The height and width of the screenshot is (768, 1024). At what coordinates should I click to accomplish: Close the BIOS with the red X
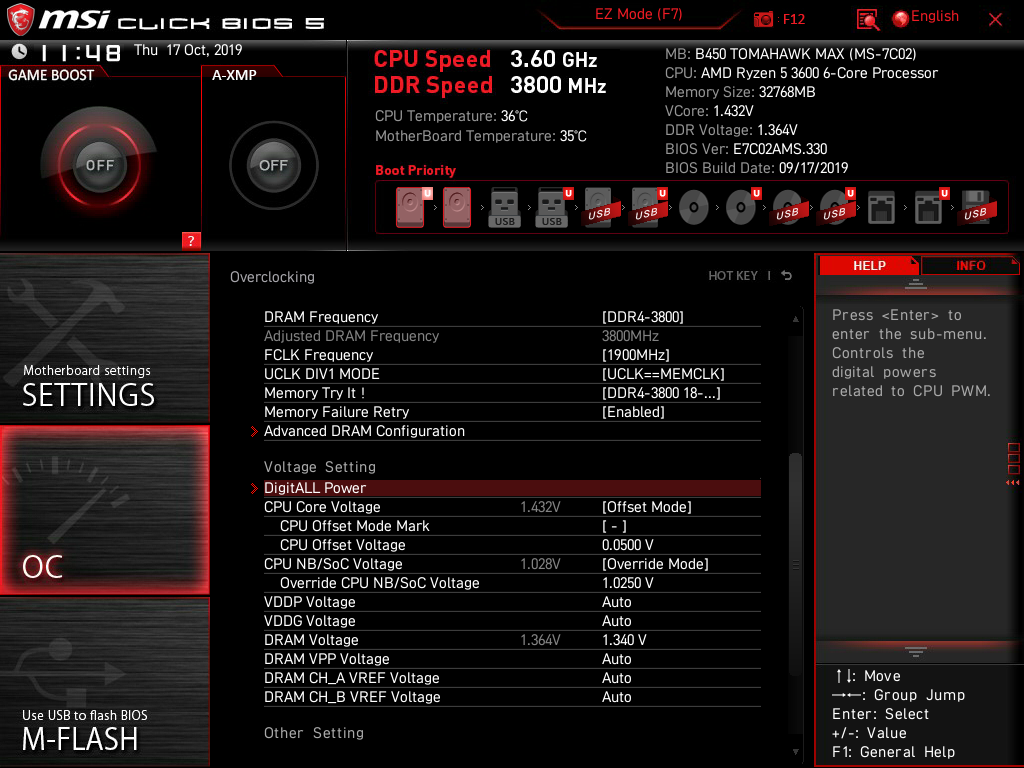click(995, 20)
